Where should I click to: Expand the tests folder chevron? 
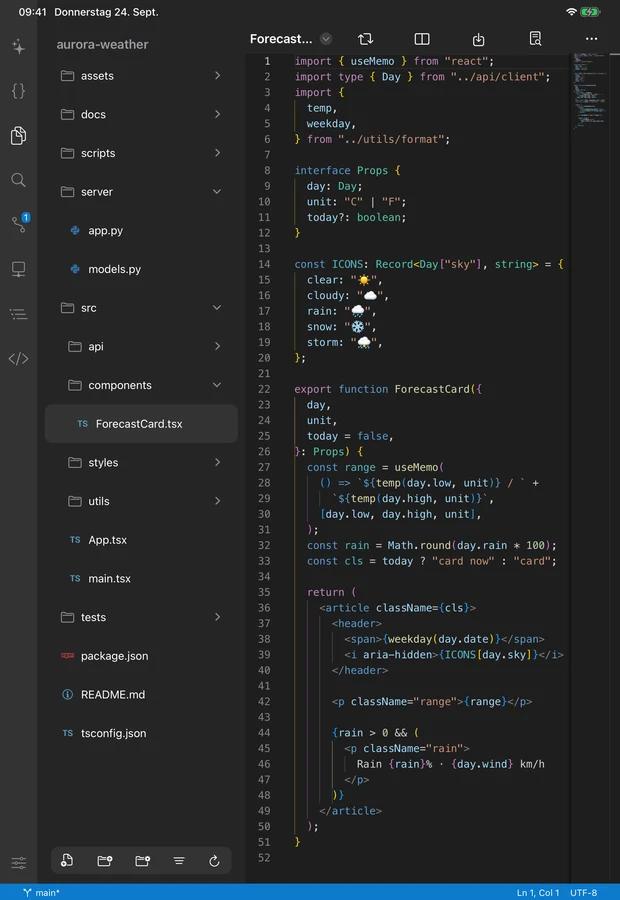[217, 616]
